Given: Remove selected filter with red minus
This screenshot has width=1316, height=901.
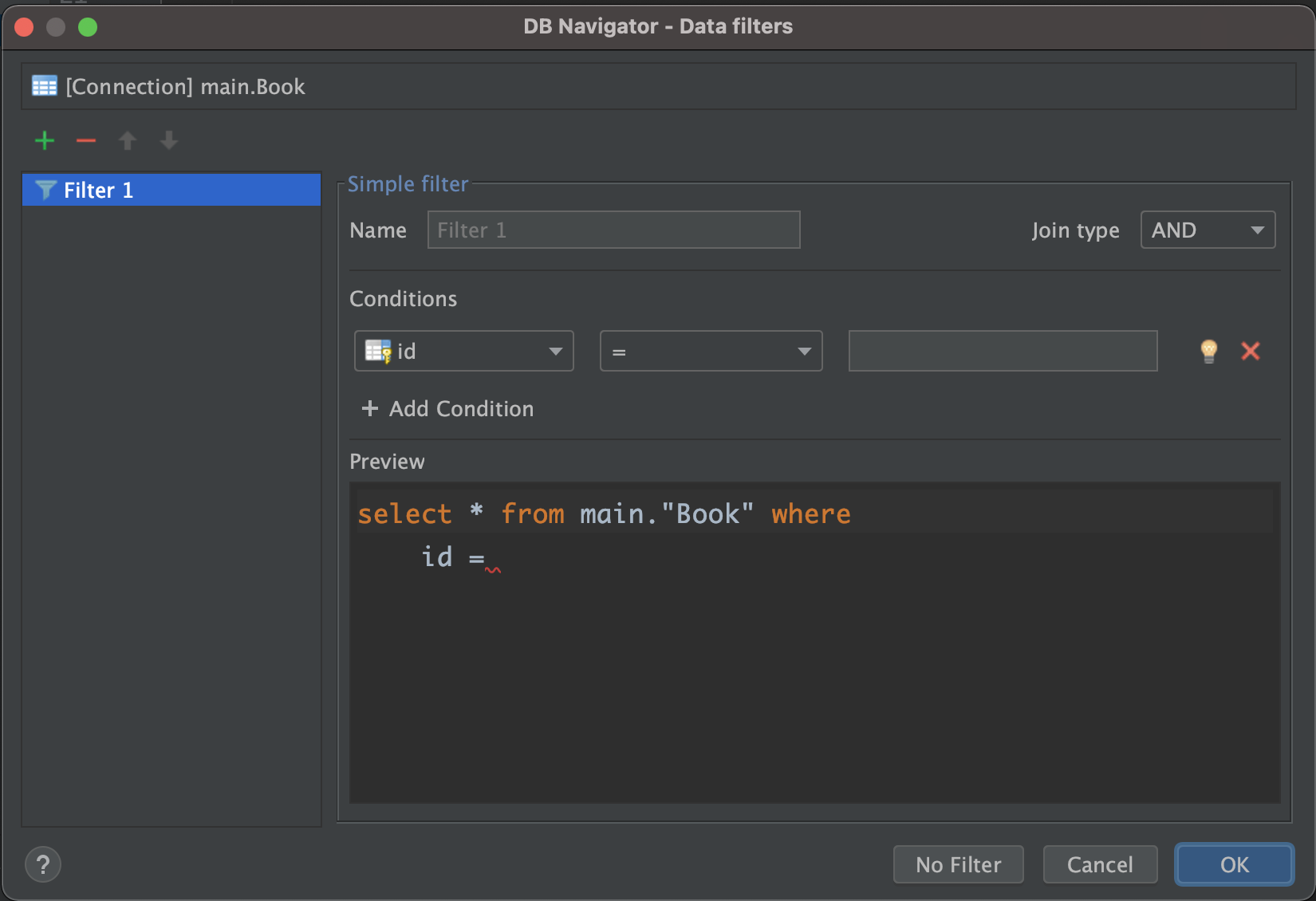Looking at the screenshot, I should coord(86,141).
